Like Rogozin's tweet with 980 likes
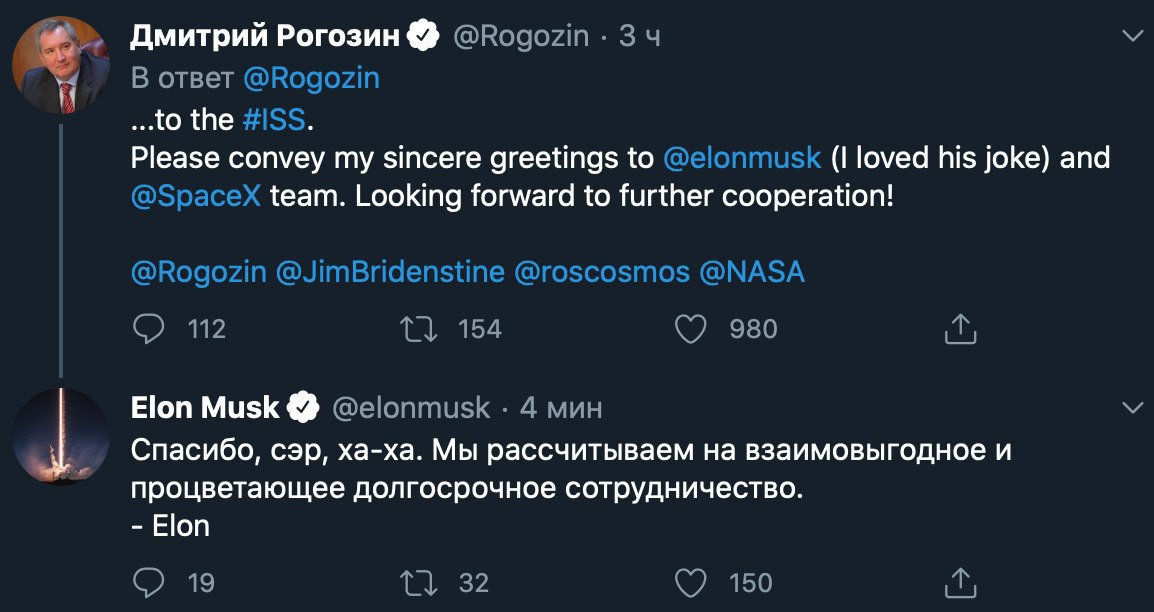Image resolution: width=1154 pixels, height=612 pixels. (691, 328)
